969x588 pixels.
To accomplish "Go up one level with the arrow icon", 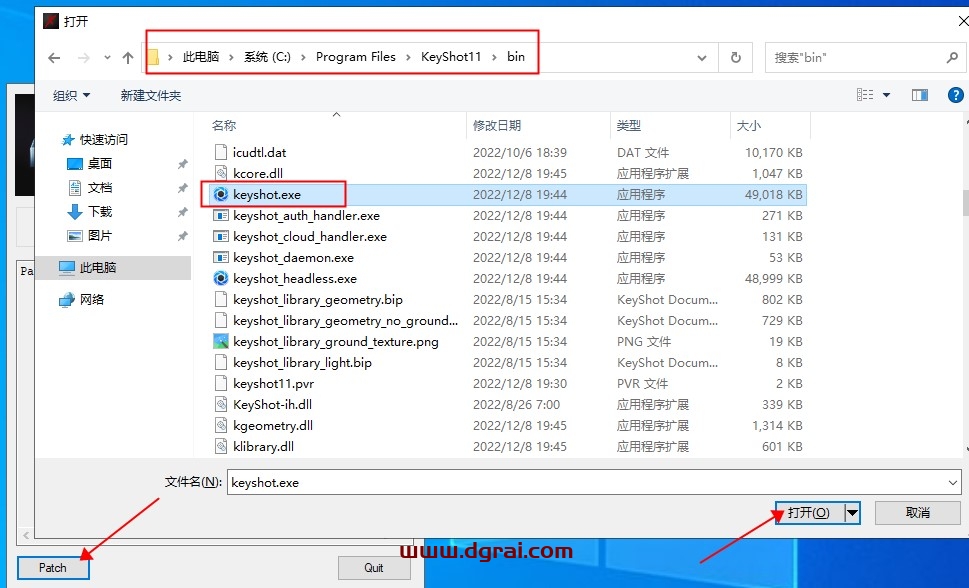I will click(x=126, y=57).
